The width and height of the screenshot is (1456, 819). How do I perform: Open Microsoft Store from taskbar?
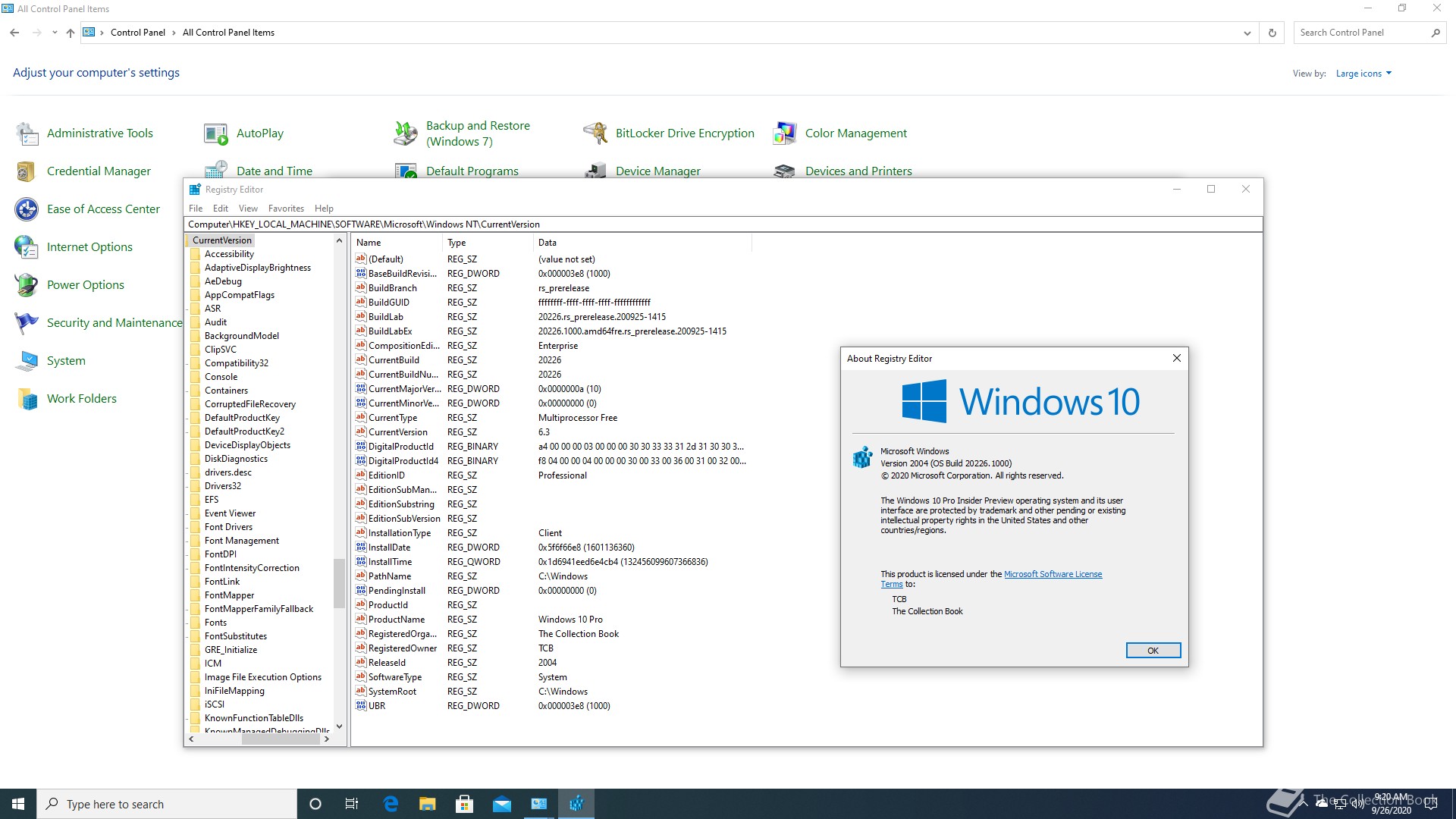click(x=465, y=804)
